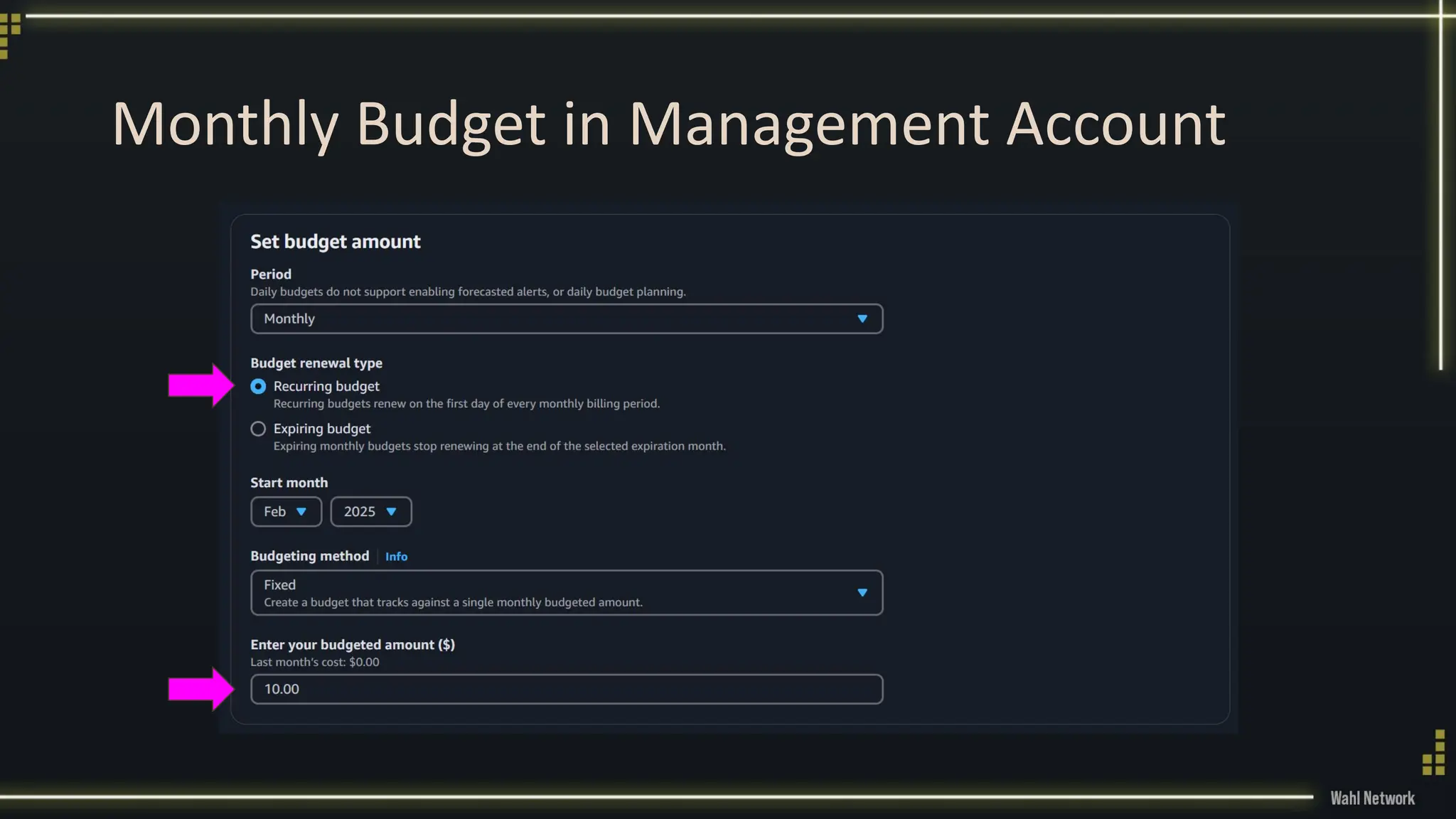This screenshot has height=819, width=1456.
Task: Open the 2025 start year dropdown
Action: point(371,512)
